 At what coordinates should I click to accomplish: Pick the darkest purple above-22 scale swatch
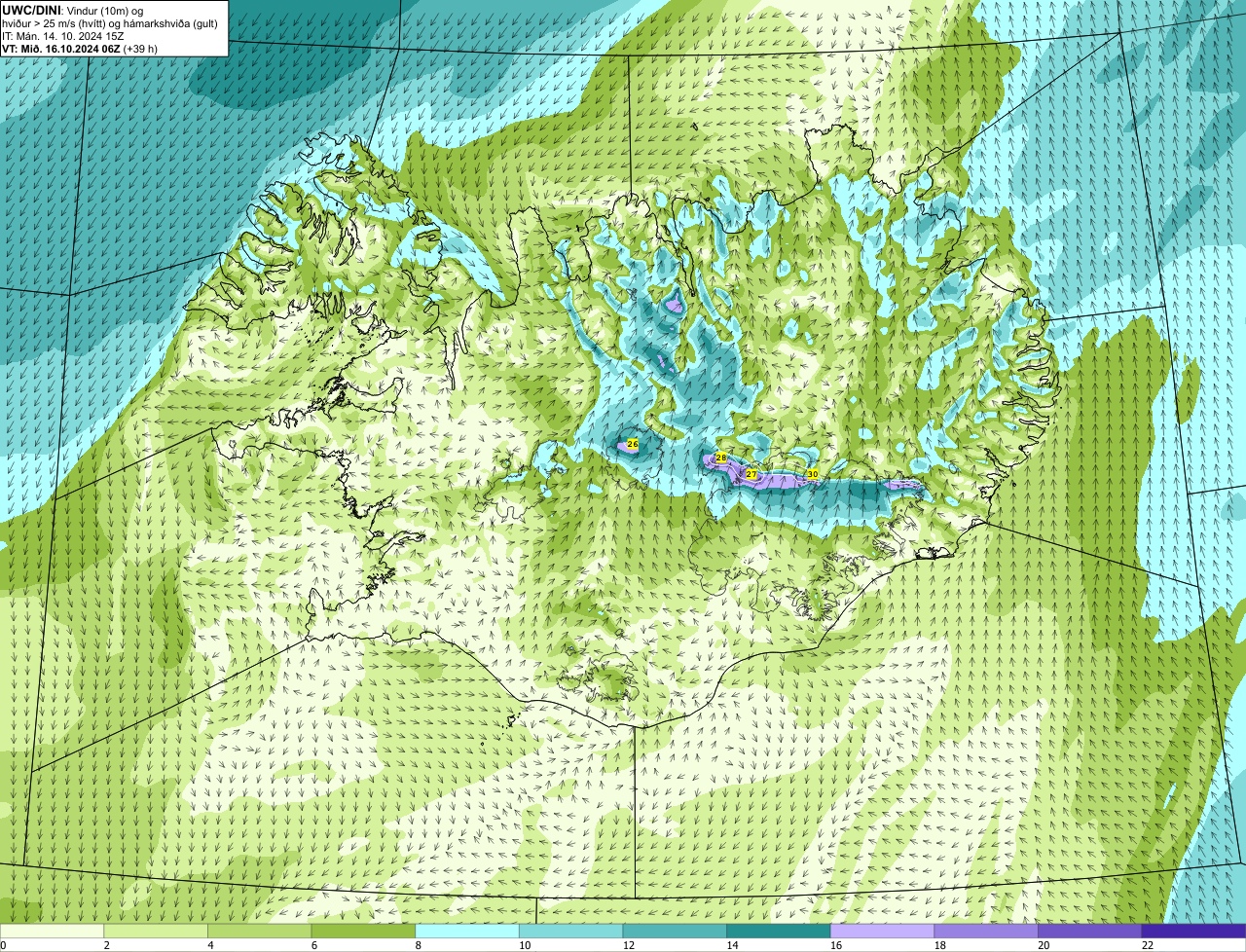pyautogui.click(x=1194, y=931)
